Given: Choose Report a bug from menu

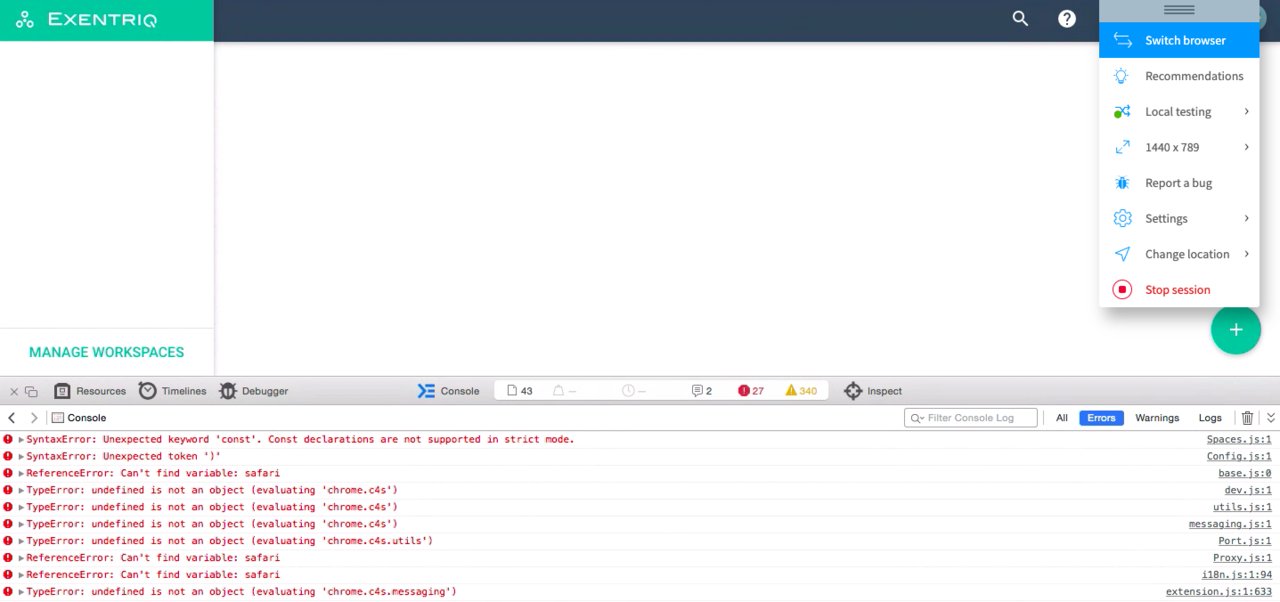Looking at the screenshot, I should click(x=1178, y=183).
